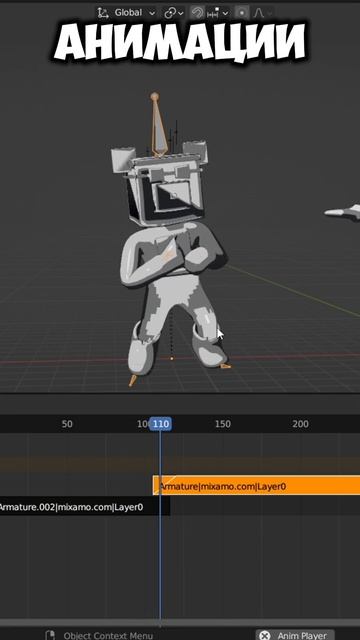Select the orange Armature|mixamo.com|Layer0 strip
The width and height of the screenshot is (360, 640).
click(256, 485)
